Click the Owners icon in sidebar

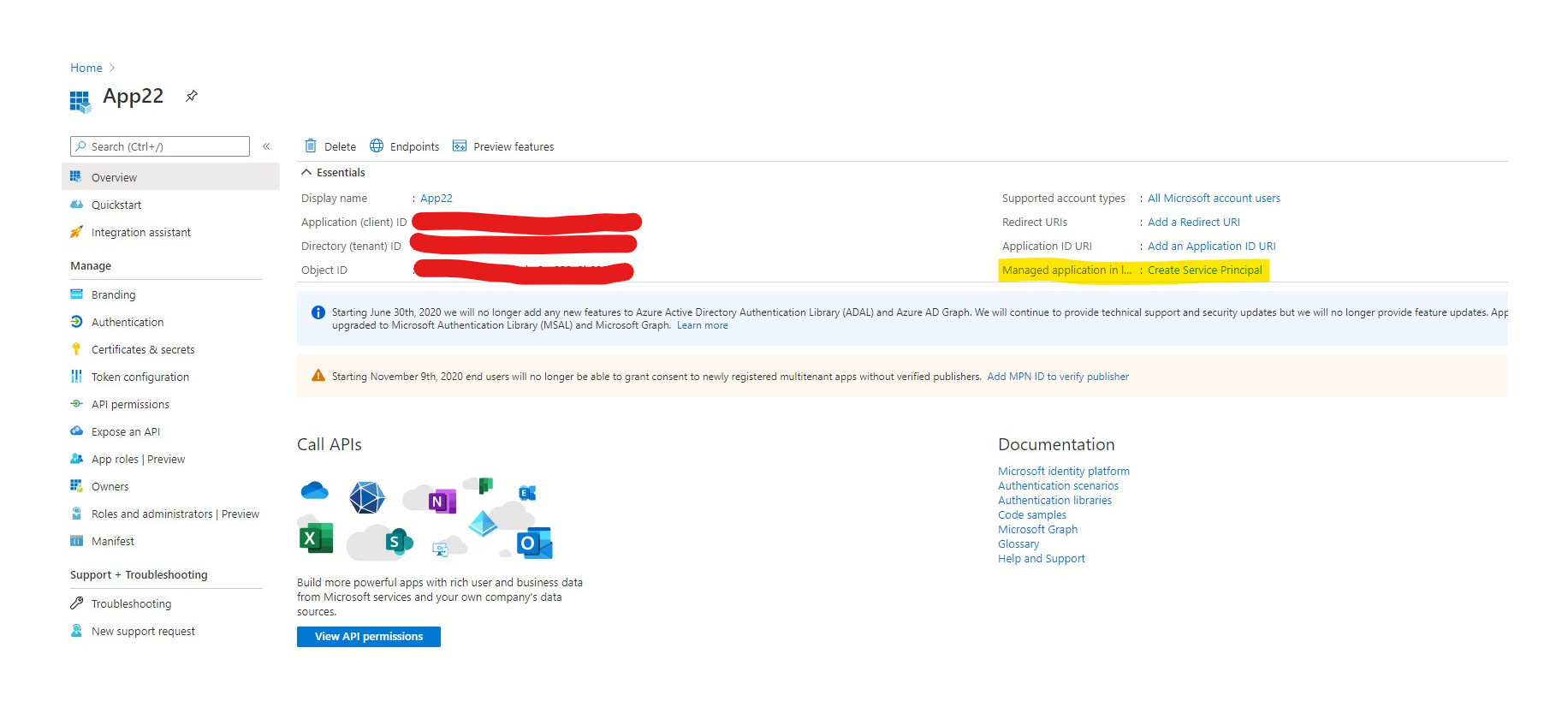pos(76,486)
